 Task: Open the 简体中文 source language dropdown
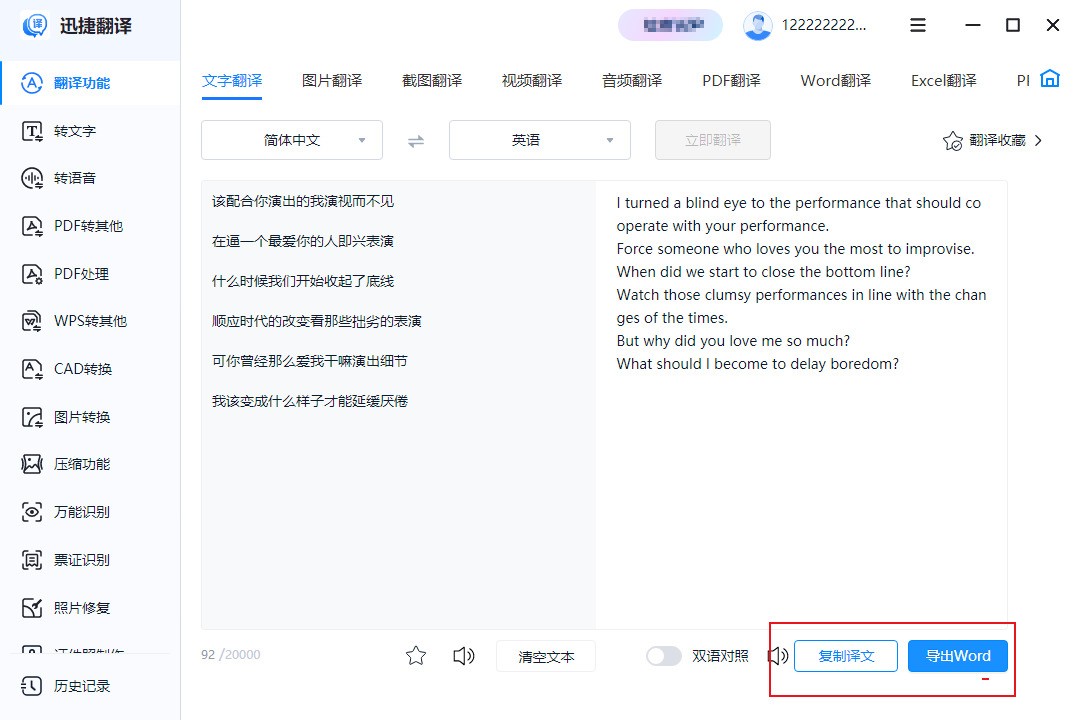coord(291,140)
